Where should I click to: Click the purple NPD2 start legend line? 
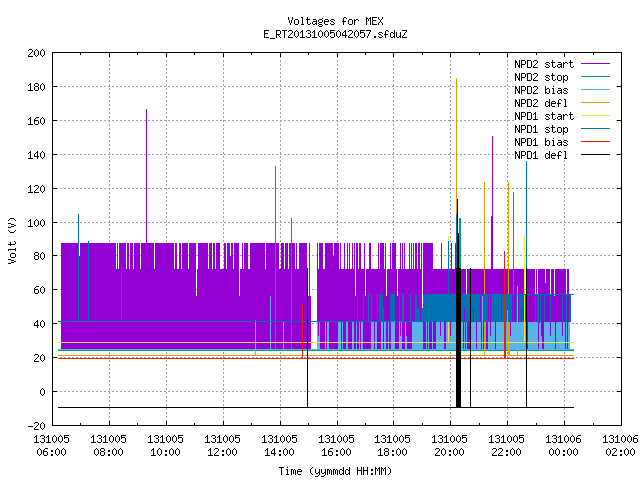click(595, 64)
